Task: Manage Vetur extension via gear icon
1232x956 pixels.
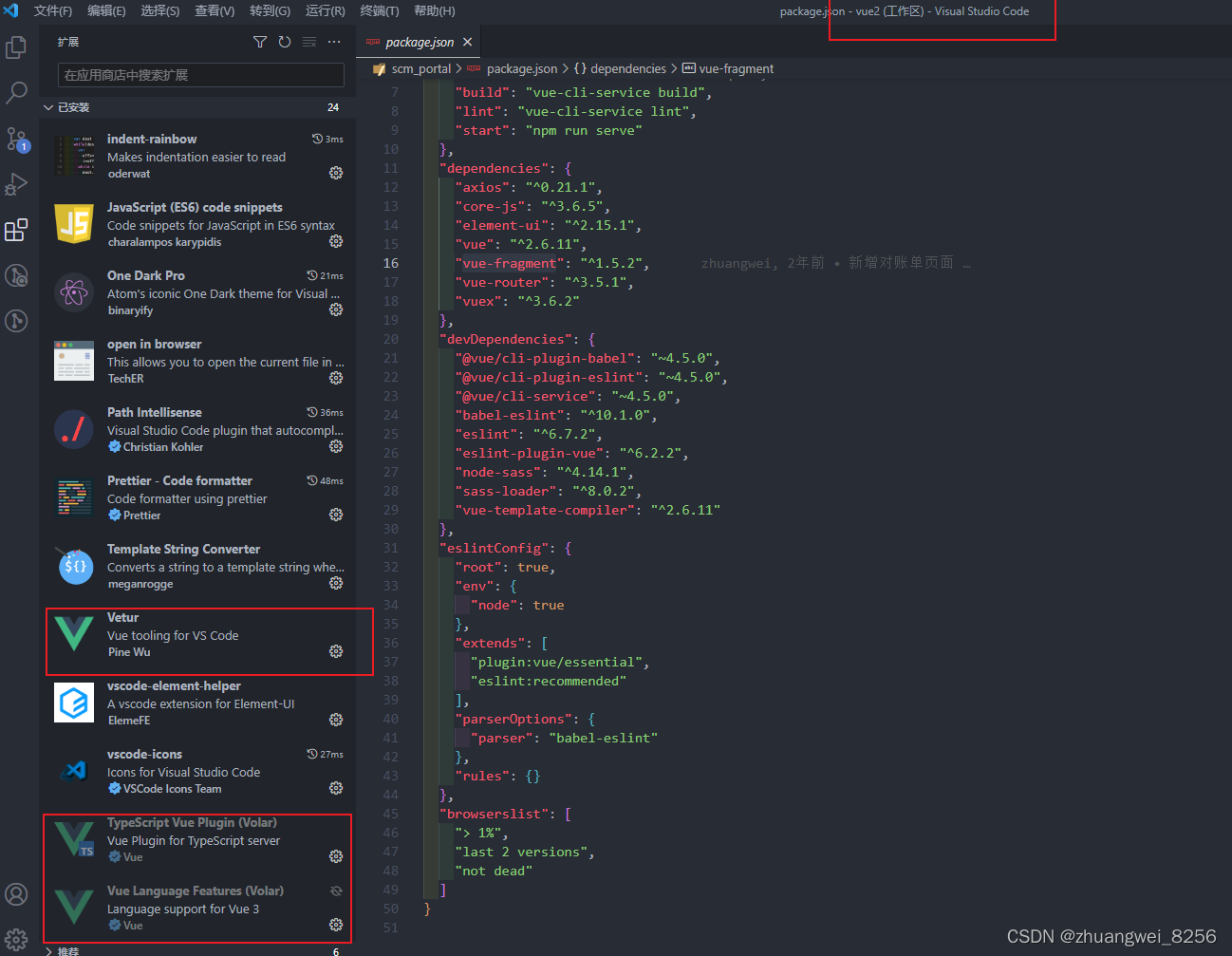Action: pos(336,651)
